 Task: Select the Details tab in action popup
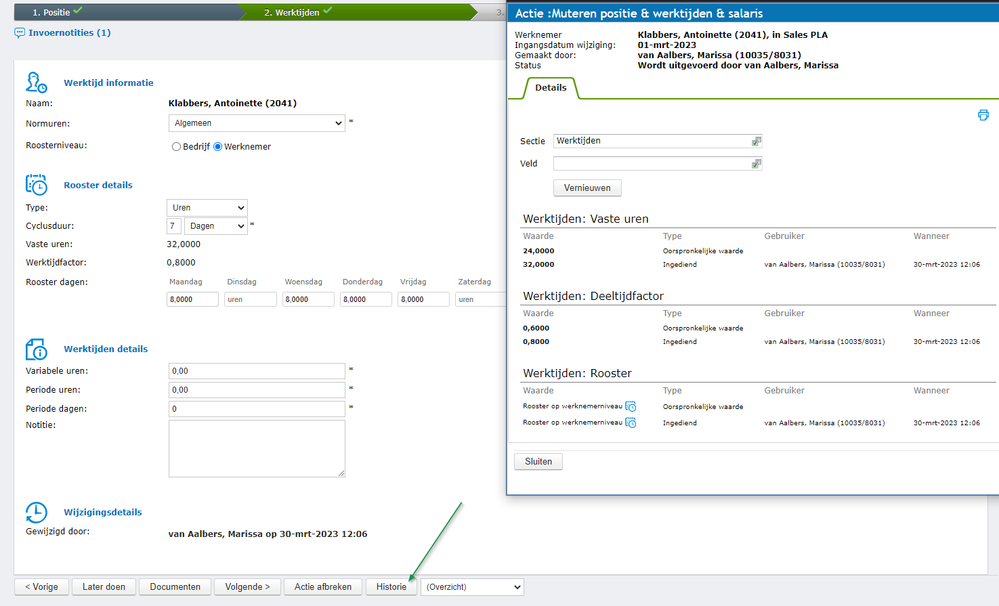click(550, 88)
